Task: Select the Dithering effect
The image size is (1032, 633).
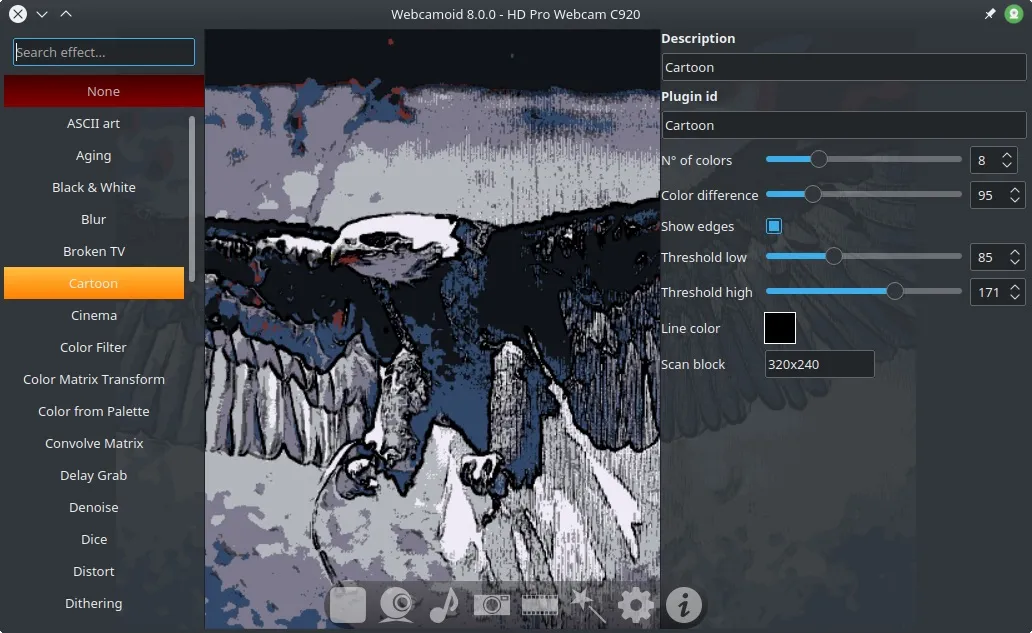Action: point(94,603)
